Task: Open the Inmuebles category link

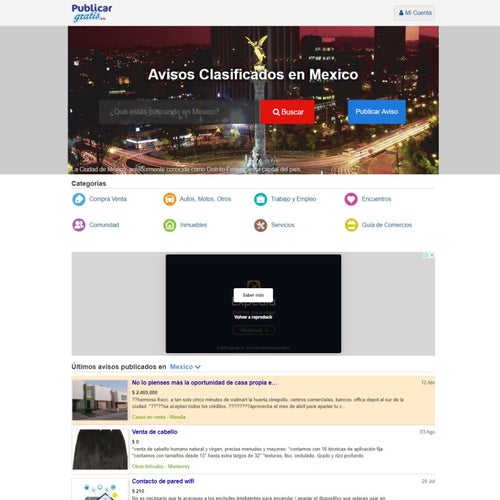Action: coord(193,225)
